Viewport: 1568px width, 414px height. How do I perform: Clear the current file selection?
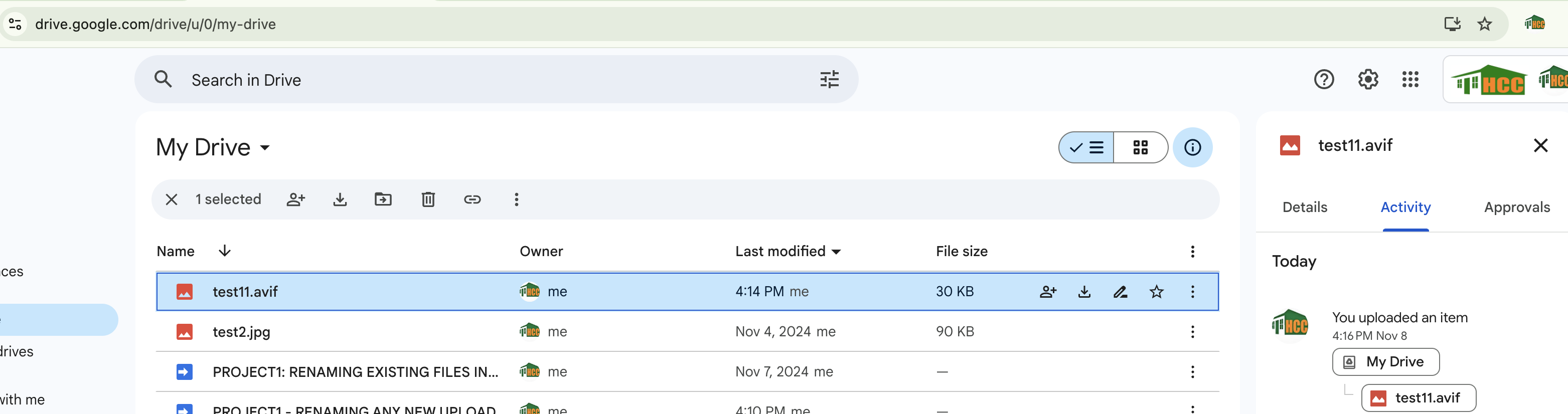coord(172,199)
